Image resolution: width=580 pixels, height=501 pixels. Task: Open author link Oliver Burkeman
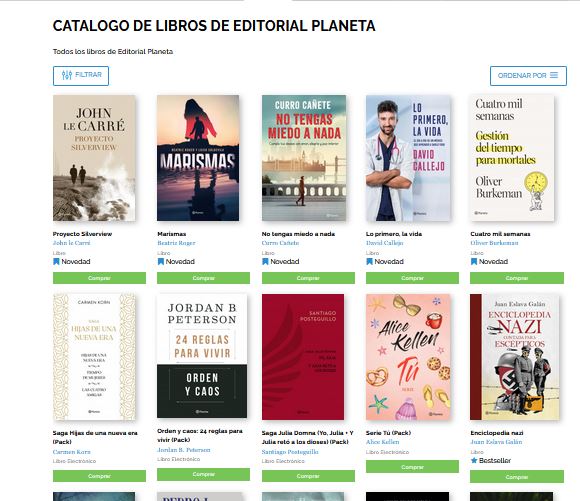494,243
